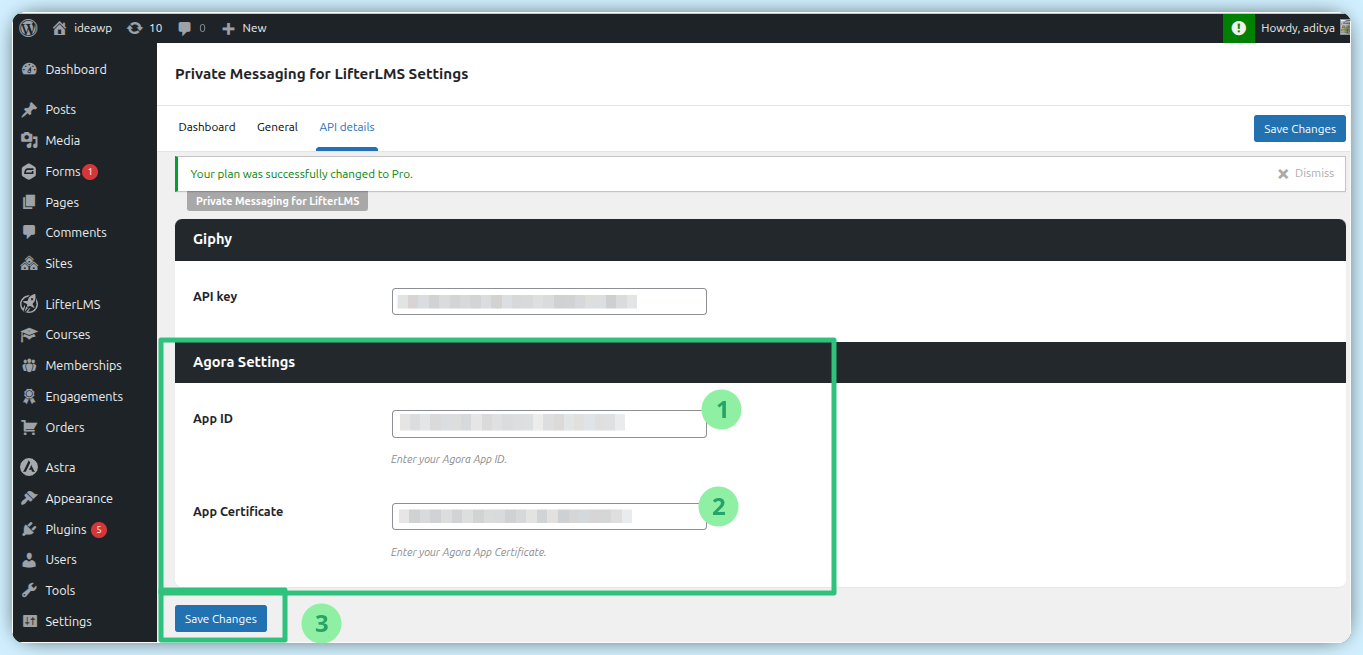The width and height of the screenshot is (1363, 655).
Task: Click the App Certificate input field
Action: (549, 516)
